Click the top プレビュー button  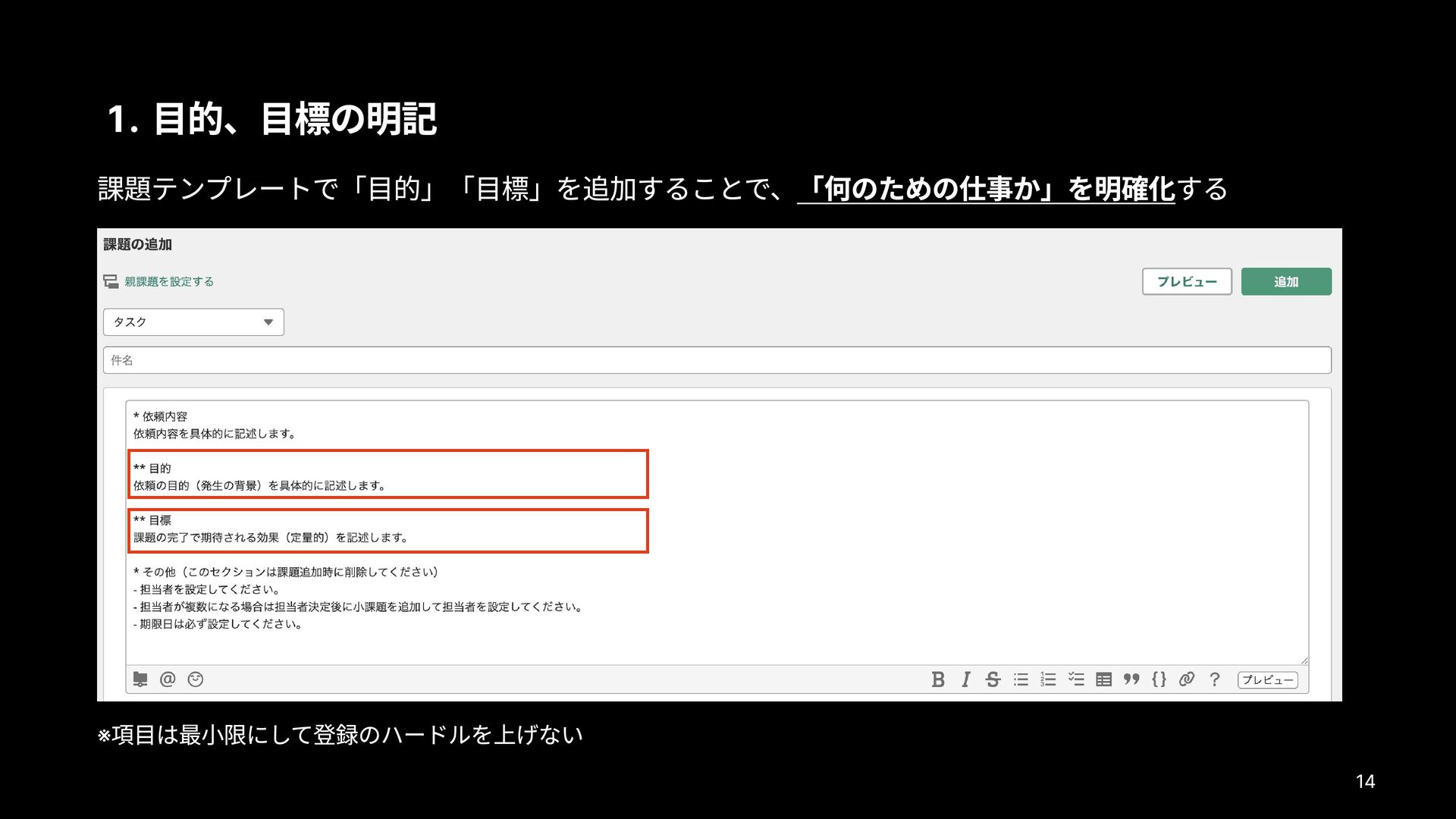1187,281
